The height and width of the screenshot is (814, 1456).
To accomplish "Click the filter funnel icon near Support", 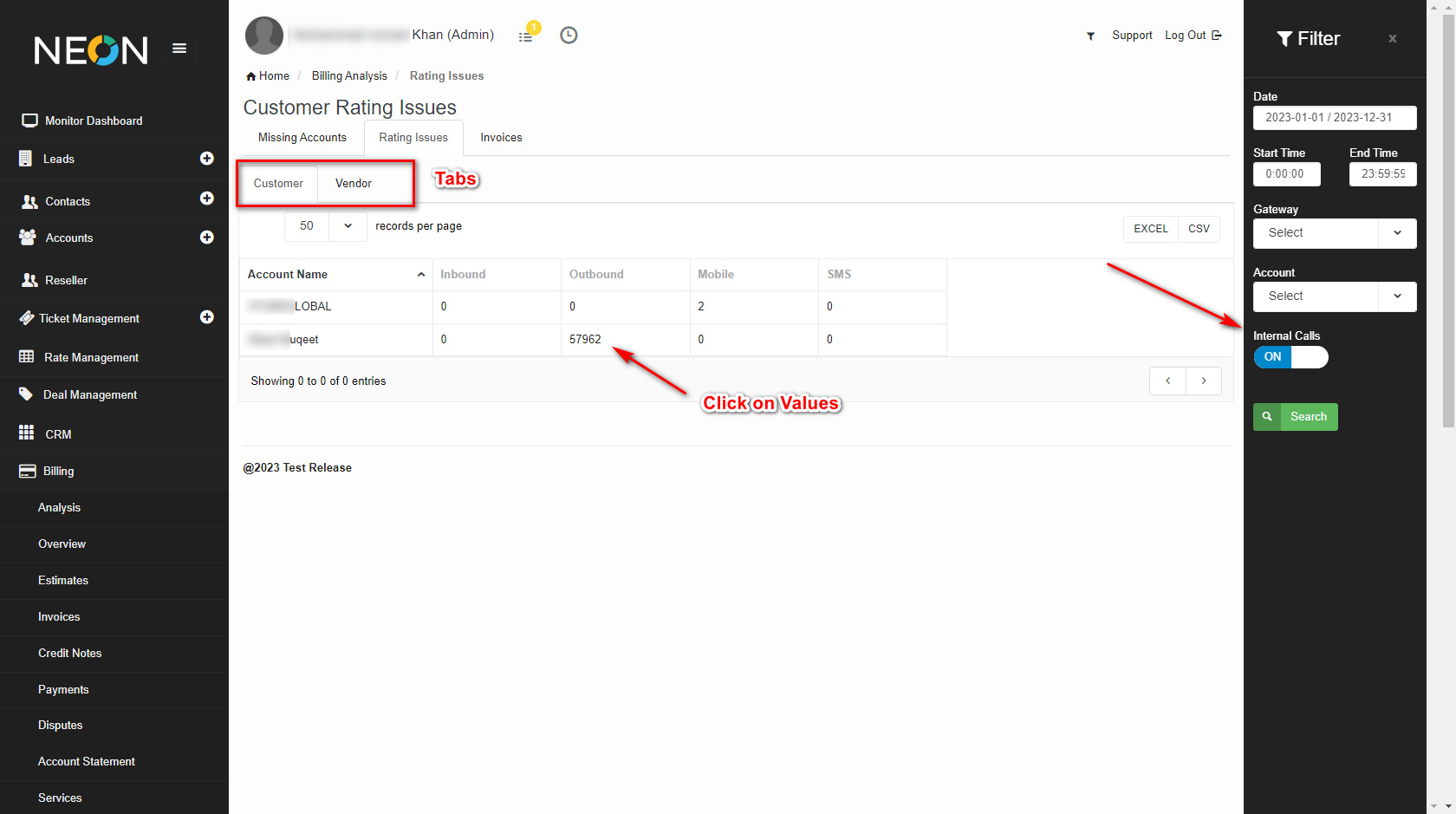I will 1090,36.
